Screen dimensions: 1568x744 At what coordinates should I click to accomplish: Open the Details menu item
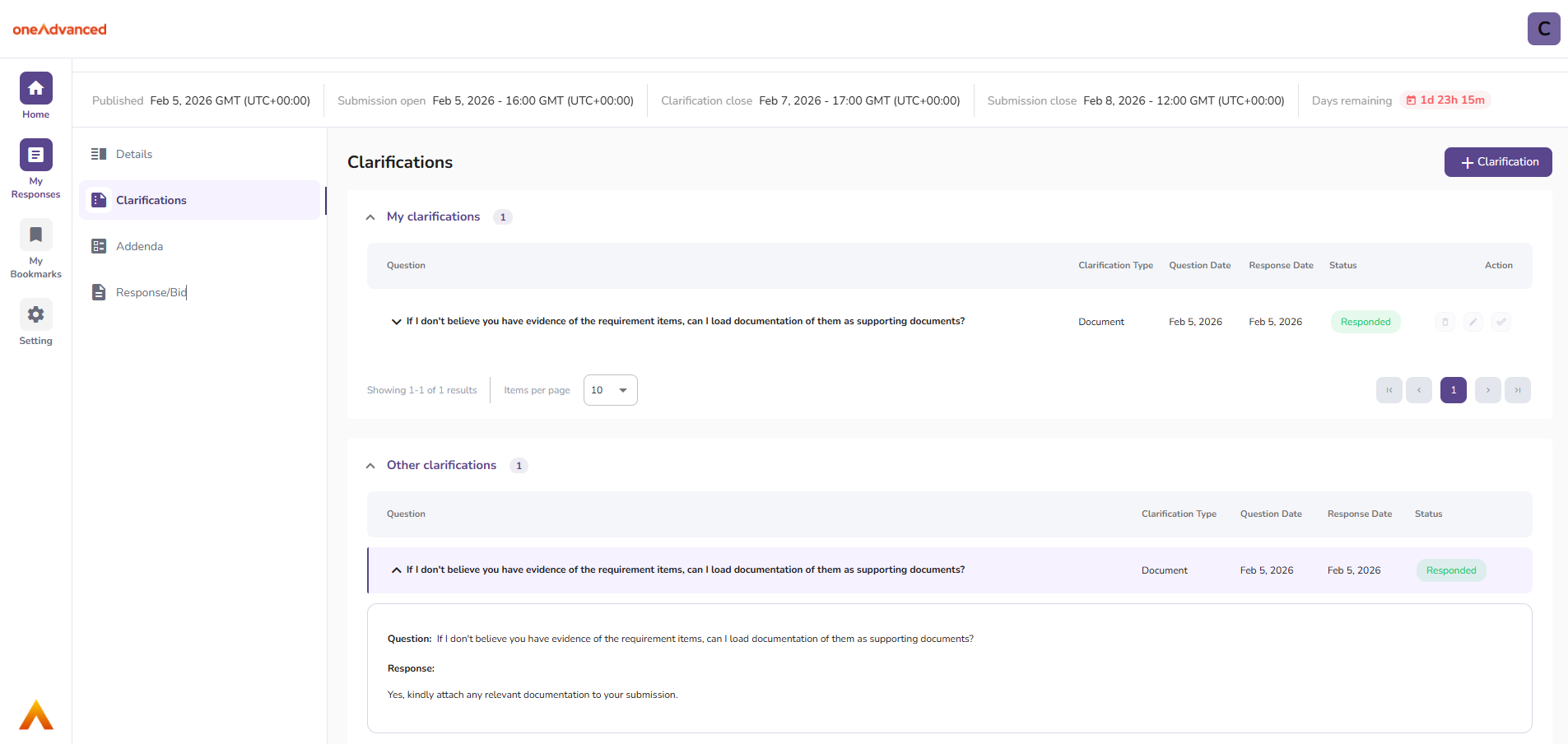[x=134, y=154]
